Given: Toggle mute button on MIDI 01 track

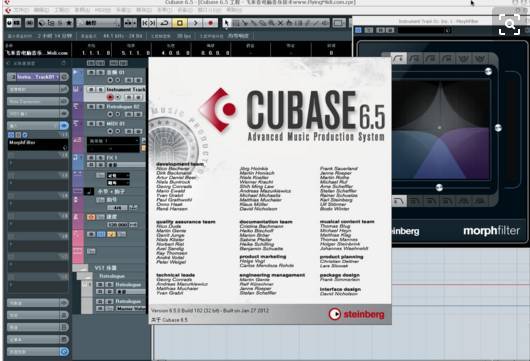Looking at the screenshot, I should pos(91,124).
